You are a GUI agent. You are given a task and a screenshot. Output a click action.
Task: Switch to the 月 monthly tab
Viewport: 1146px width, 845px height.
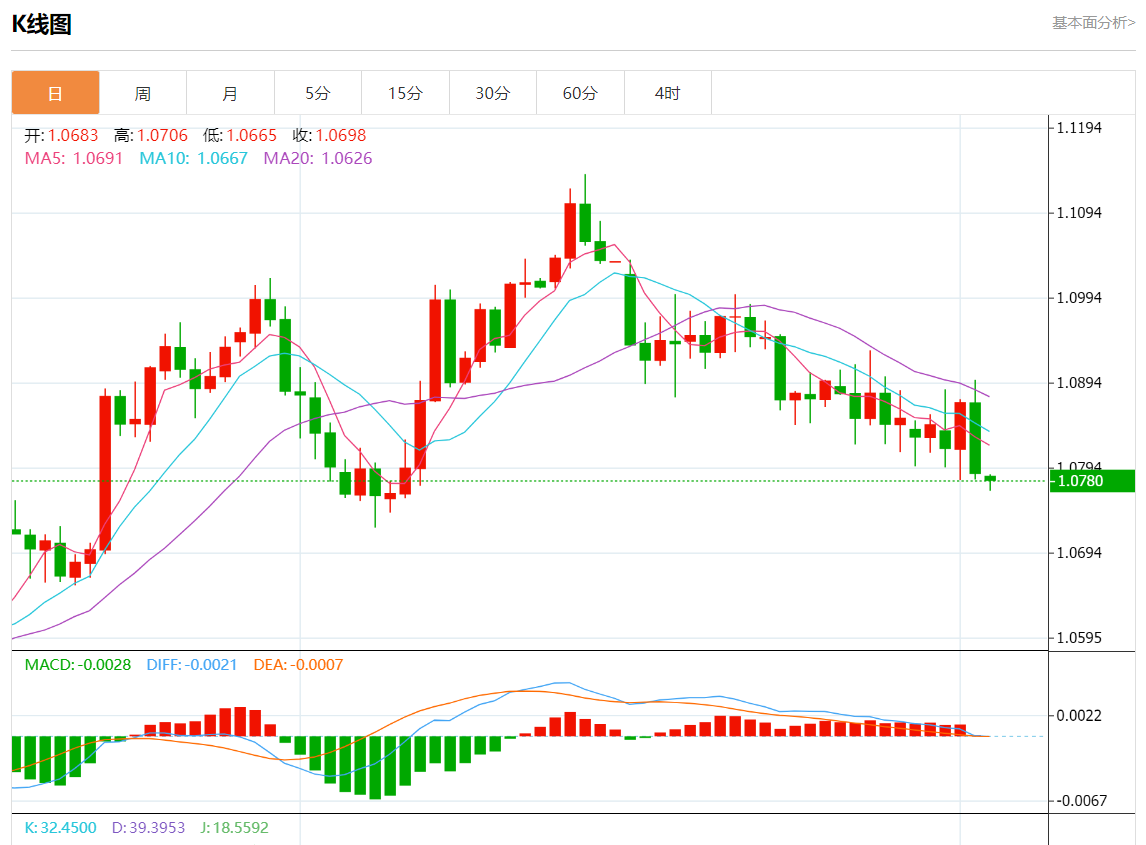coord(230,93)
